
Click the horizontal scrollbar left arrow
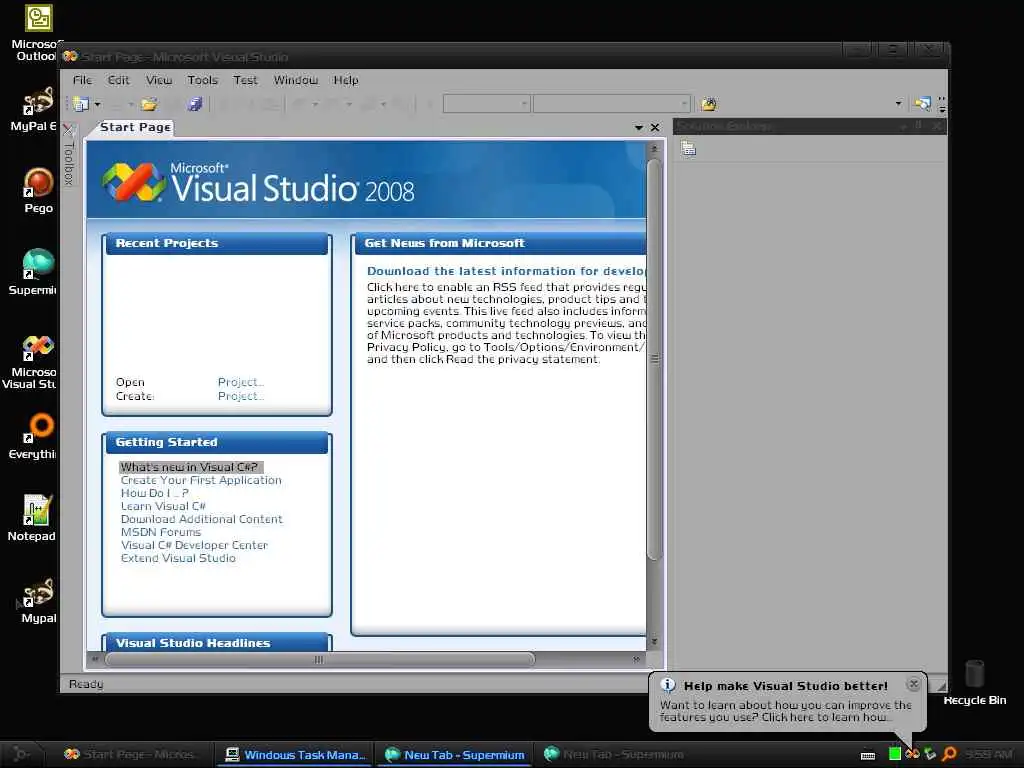click(95, 660)
